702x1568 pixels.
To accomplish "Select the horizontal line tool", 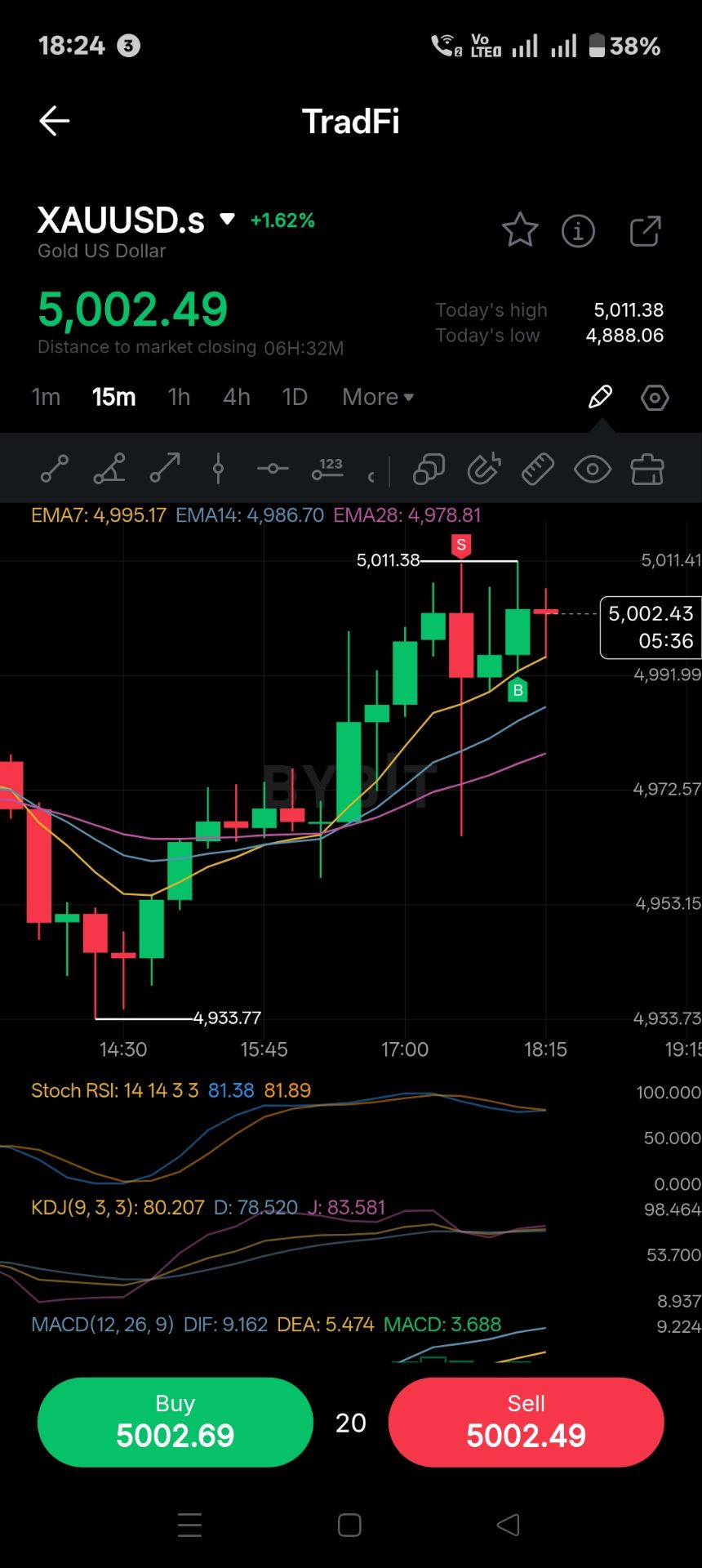I will point(273,470).
